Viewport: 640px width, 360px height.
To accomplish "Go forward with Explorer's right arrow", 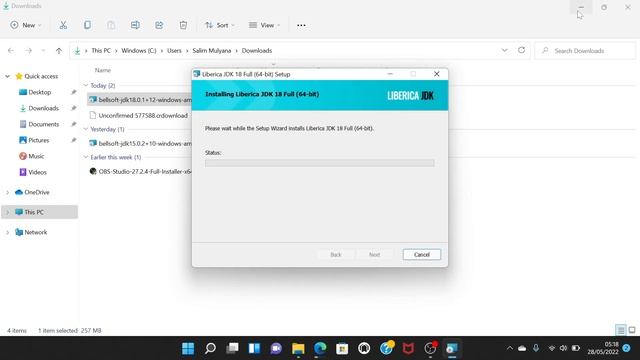I will [x=29, y=51].
